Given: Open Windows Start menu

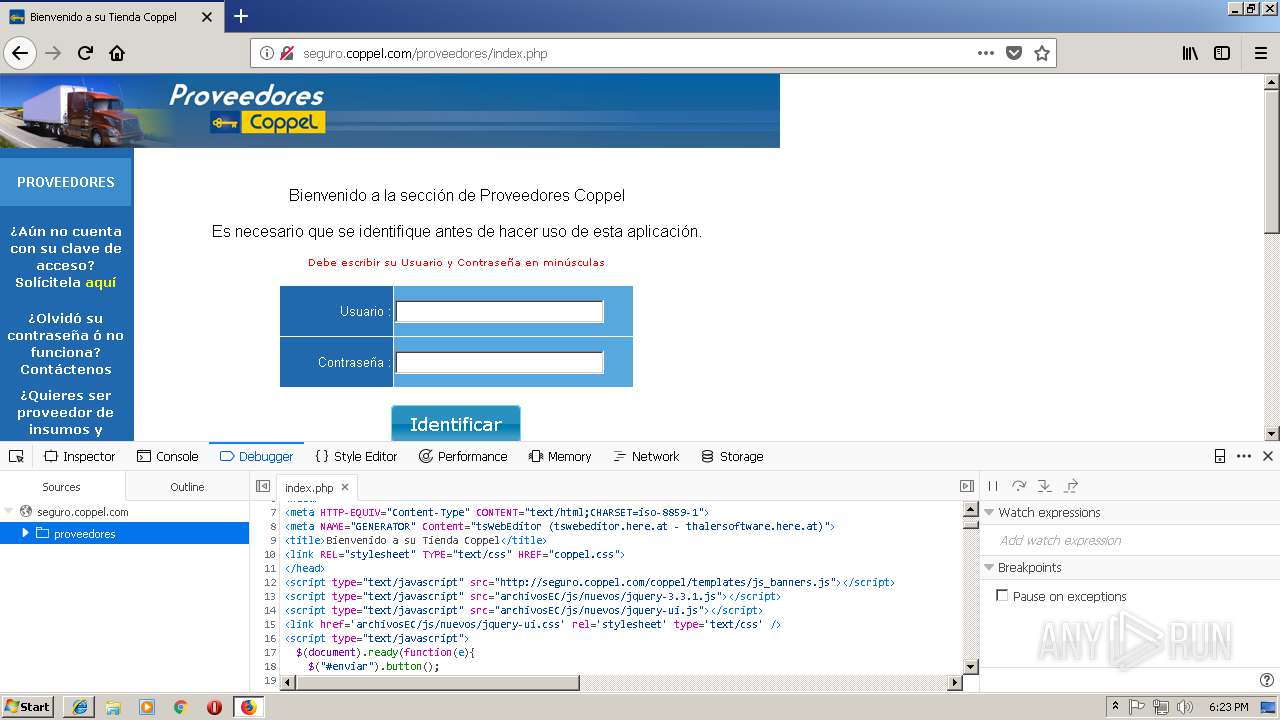Looking at the screenshot, I should coord(27,706).
